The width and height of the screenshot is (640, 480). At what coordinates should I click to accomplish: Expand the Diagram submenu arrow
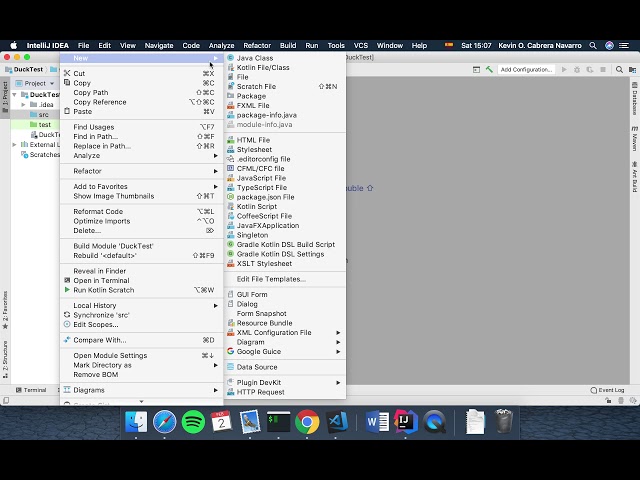coord(338,342)
